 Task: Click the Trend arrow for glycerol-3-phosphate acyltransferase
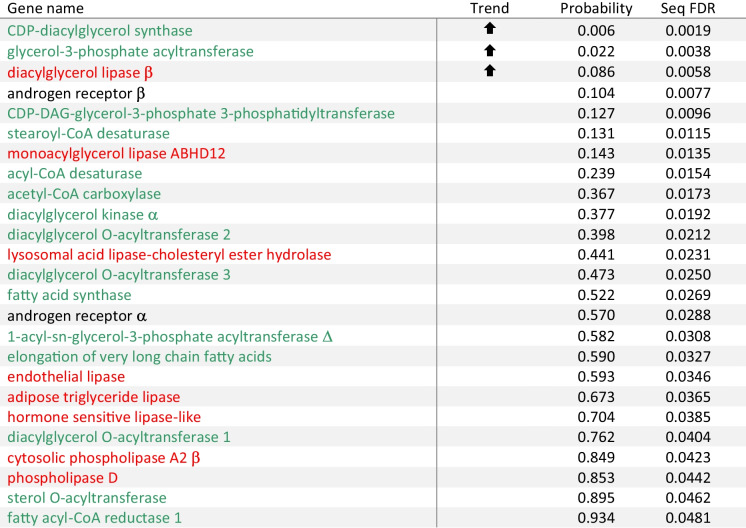pyautogui.click(x=490, y=50)
